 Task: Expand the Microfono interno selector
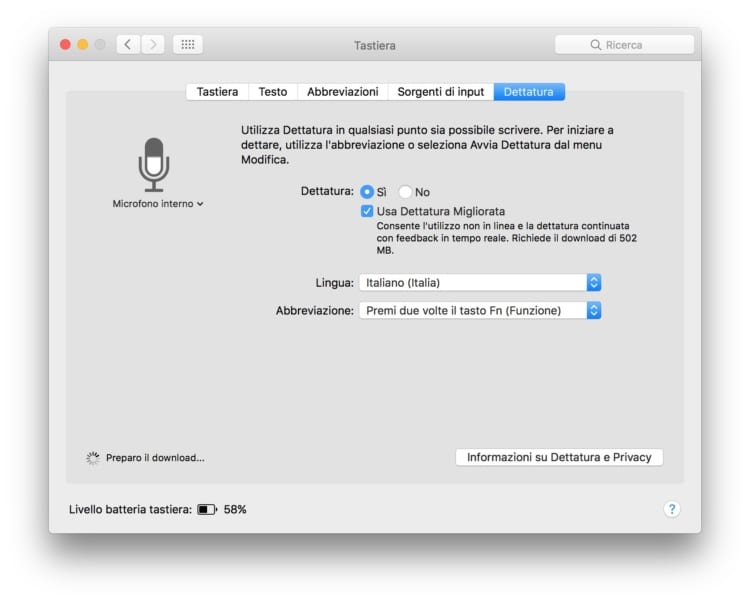(x=158, y=204)
